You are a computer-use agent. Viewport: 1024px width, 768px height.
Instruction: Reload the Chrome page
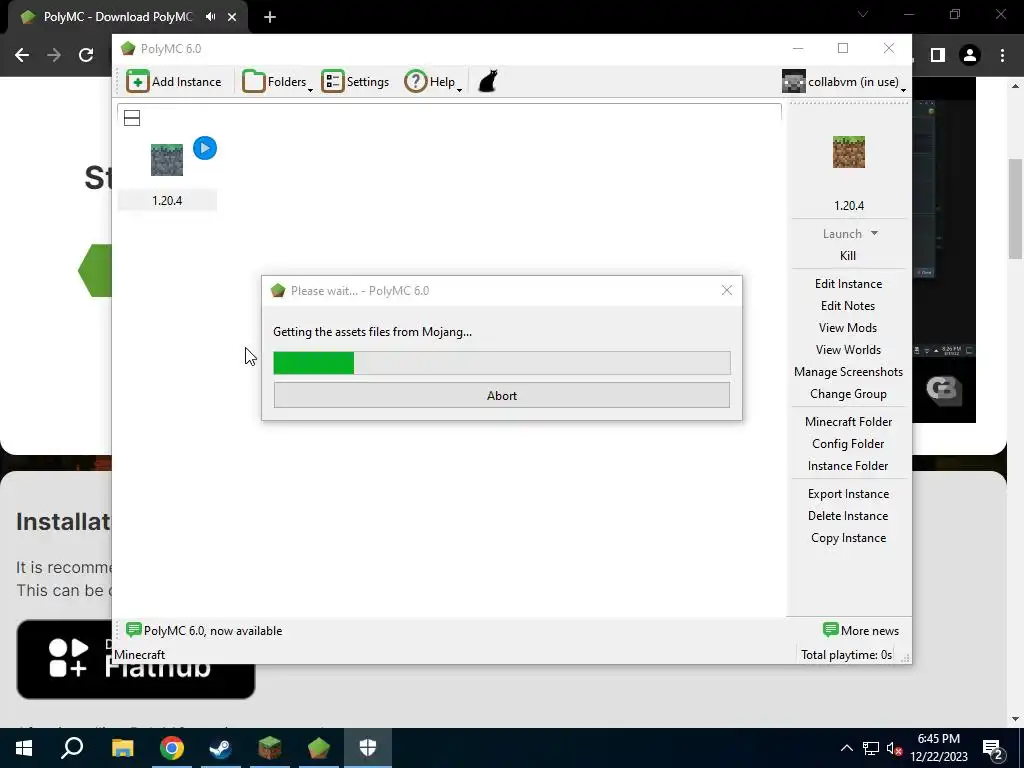point(86,55)
